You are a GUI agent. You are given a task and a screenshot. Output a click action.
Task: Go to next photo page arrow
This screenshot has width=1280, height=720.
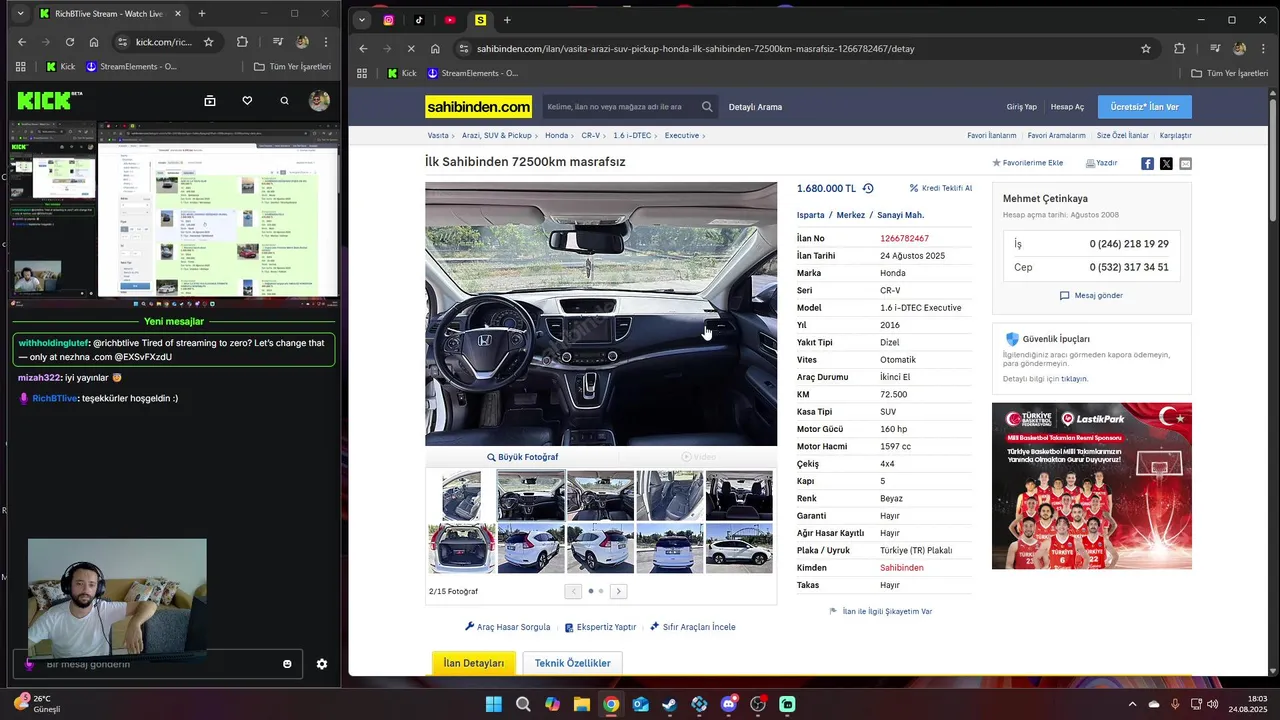coord(619,591)
